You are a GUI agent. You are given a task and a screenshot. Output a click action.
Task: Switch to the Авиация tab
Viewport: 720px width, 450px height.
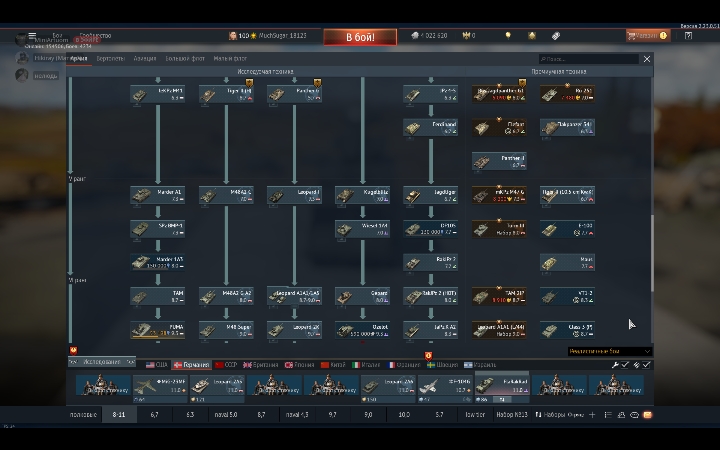[x=145, y=58]
